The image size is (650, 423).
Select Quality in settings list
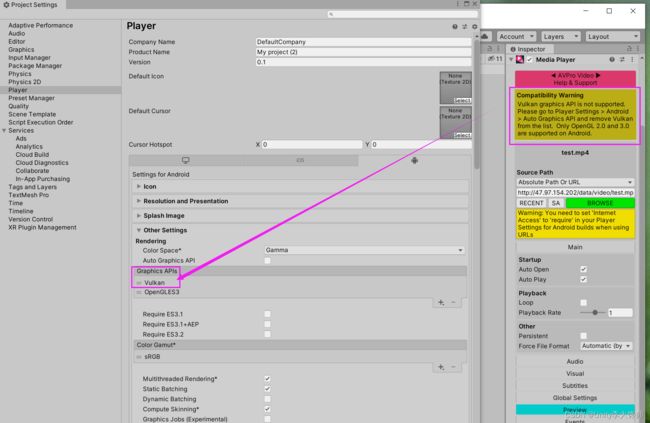click(19, 106)
